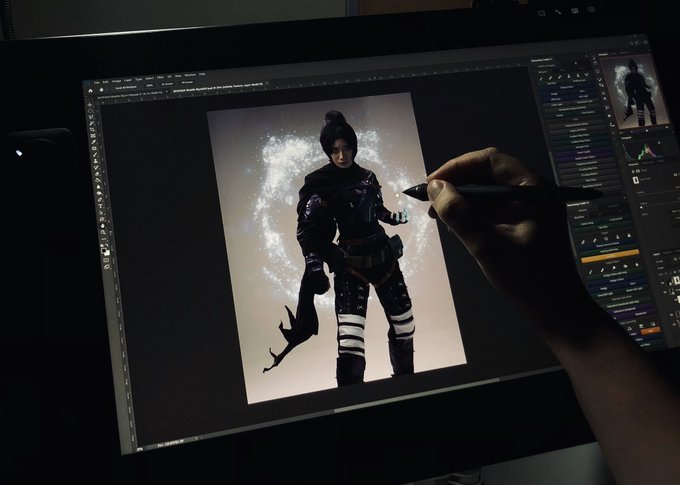Open the Edit menu
Image resolution: width=680 pixels, height=485 pixels.
(105, 82)
